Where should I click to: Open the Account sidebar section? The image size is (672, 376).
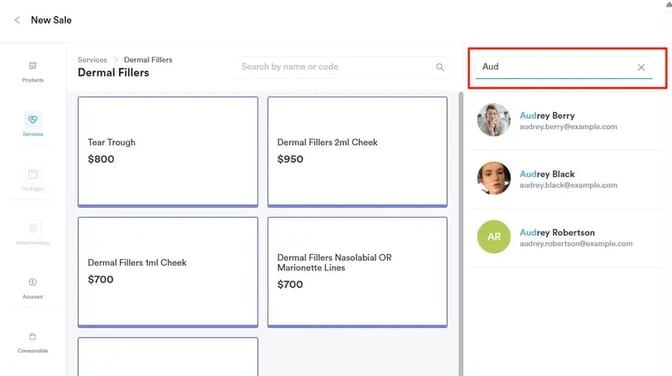coord(33,288)
